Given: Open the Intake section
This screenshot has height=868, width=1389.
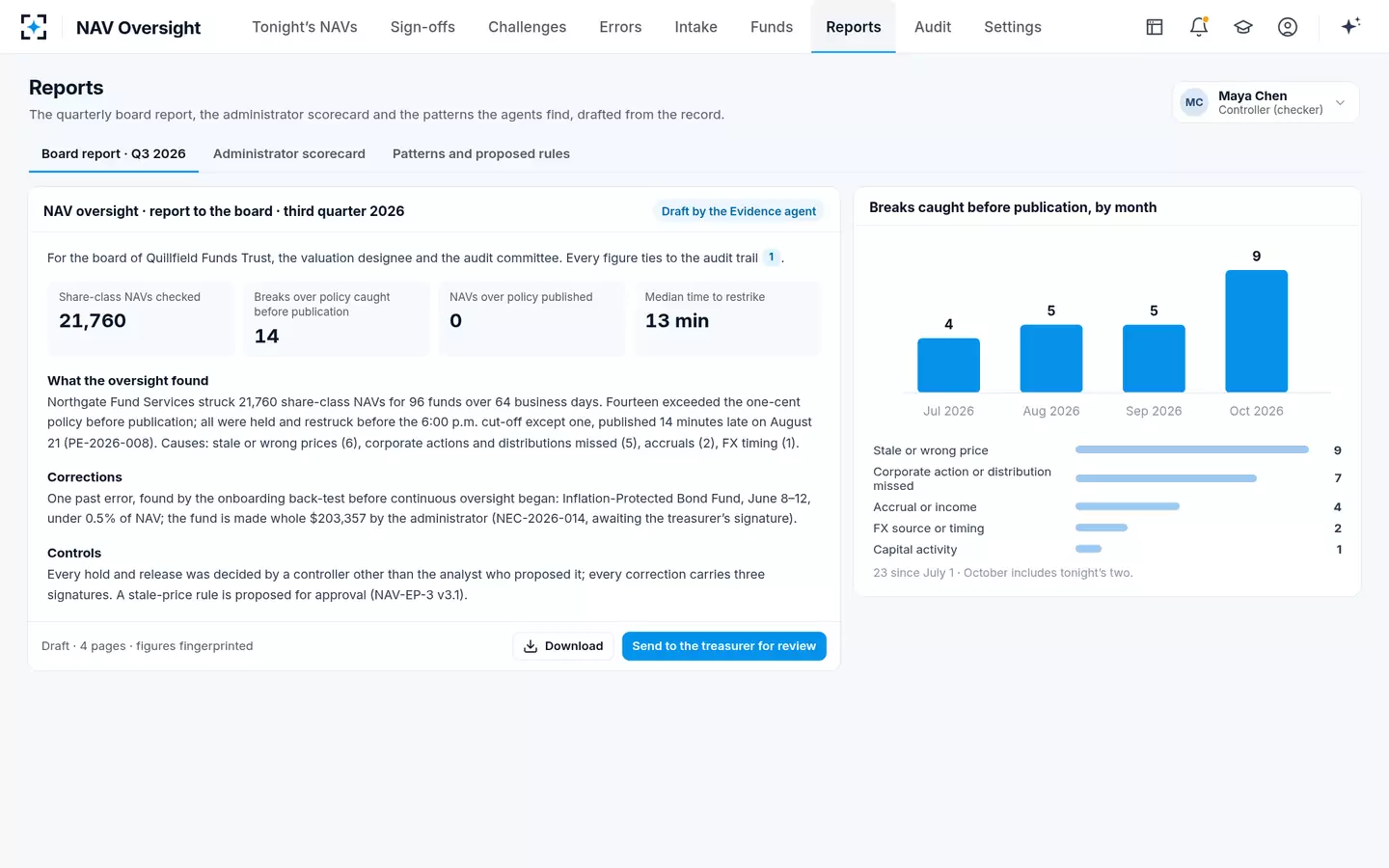Looking at the screenshot, I should pos(695,27).
